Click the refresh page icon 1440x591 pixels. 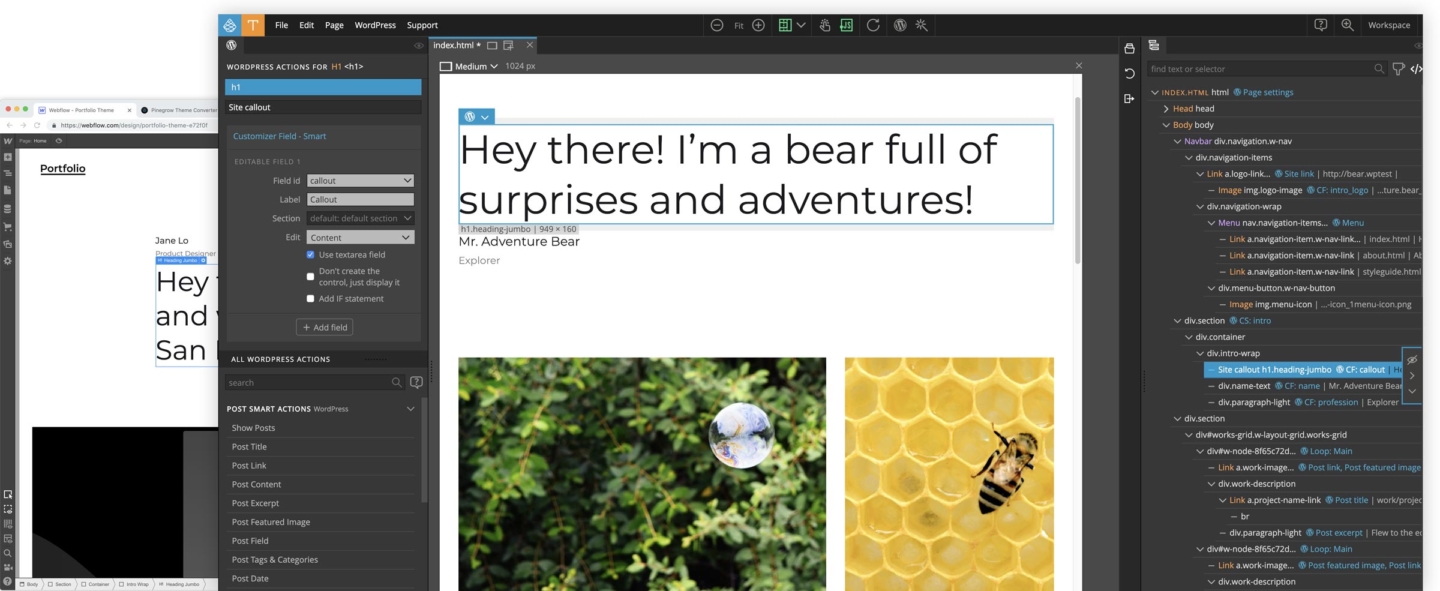[x=873, y=25]
